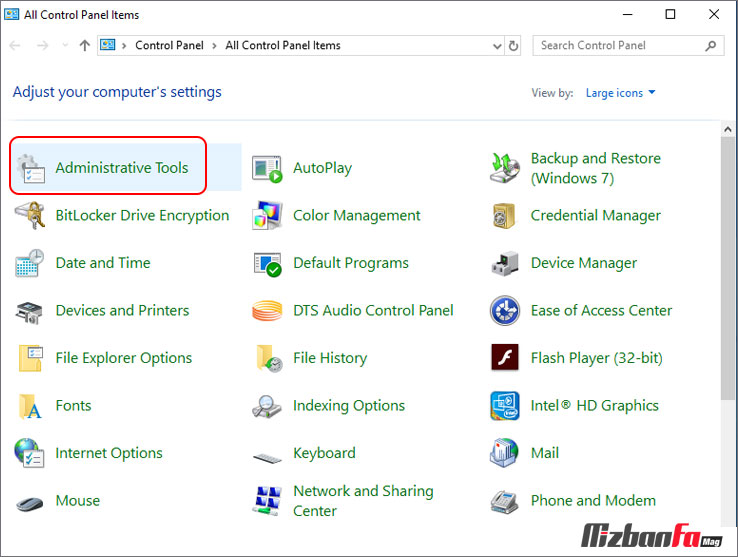Click the Control Panel icon in address bar
This screenshot has width=738, height=557.
(108, 45)
